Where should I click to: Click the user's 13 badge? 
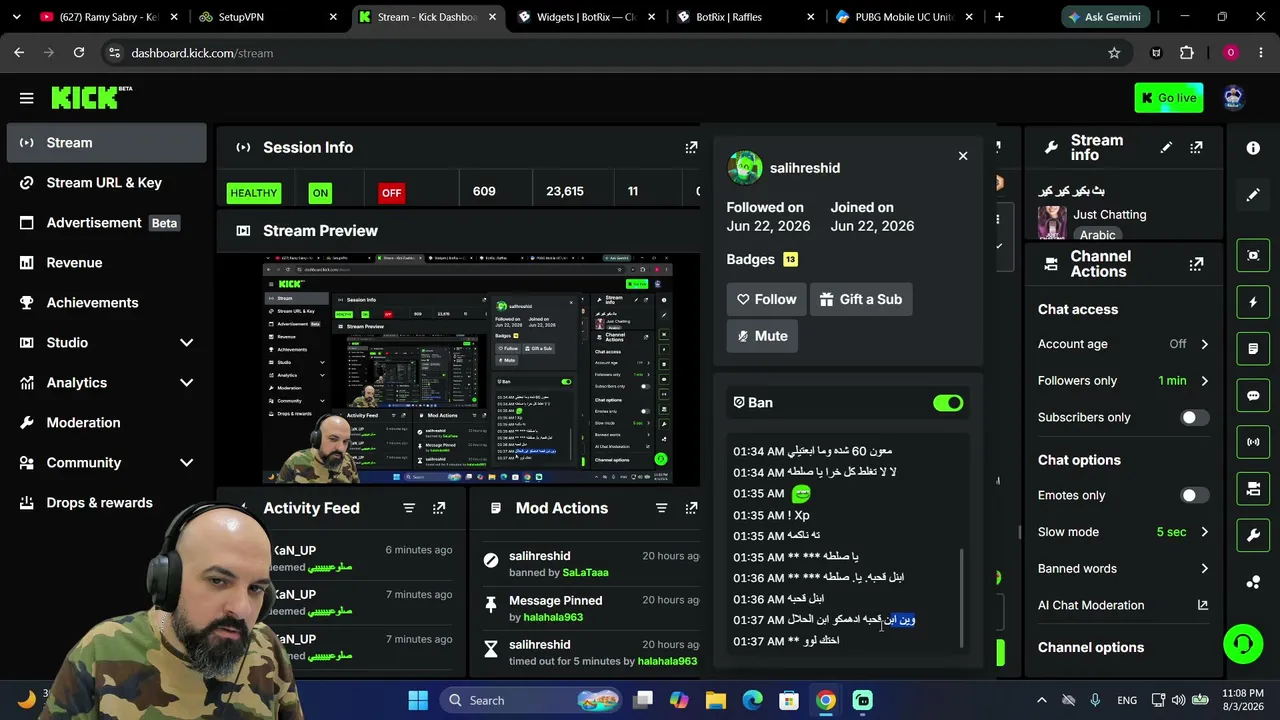coord(790,260)
